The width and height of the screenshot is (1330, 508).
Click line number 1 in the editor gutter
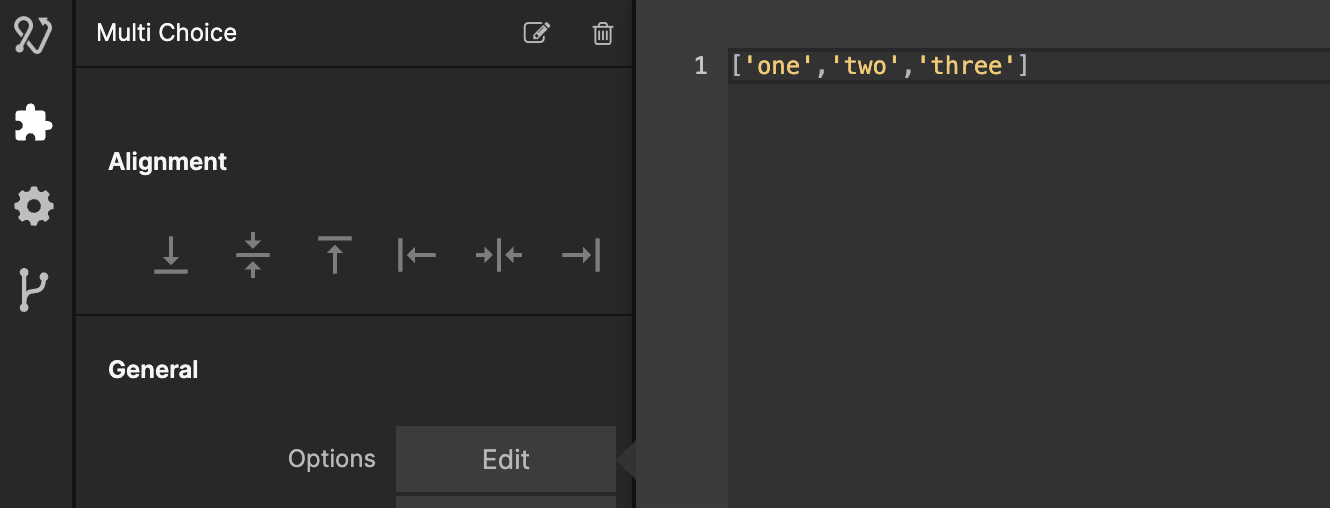point(700,67)
